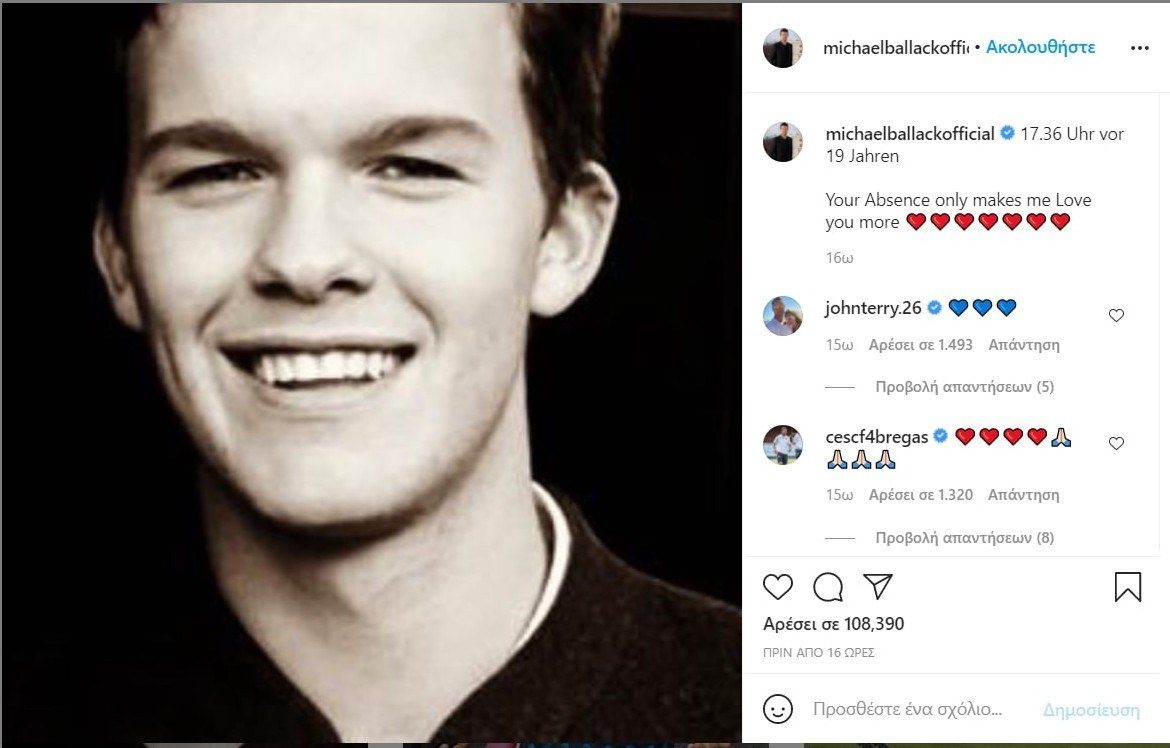Click the add a comment text field
Image resolution: width=1170 pixels, height=748 pixels.
point(907,709)
